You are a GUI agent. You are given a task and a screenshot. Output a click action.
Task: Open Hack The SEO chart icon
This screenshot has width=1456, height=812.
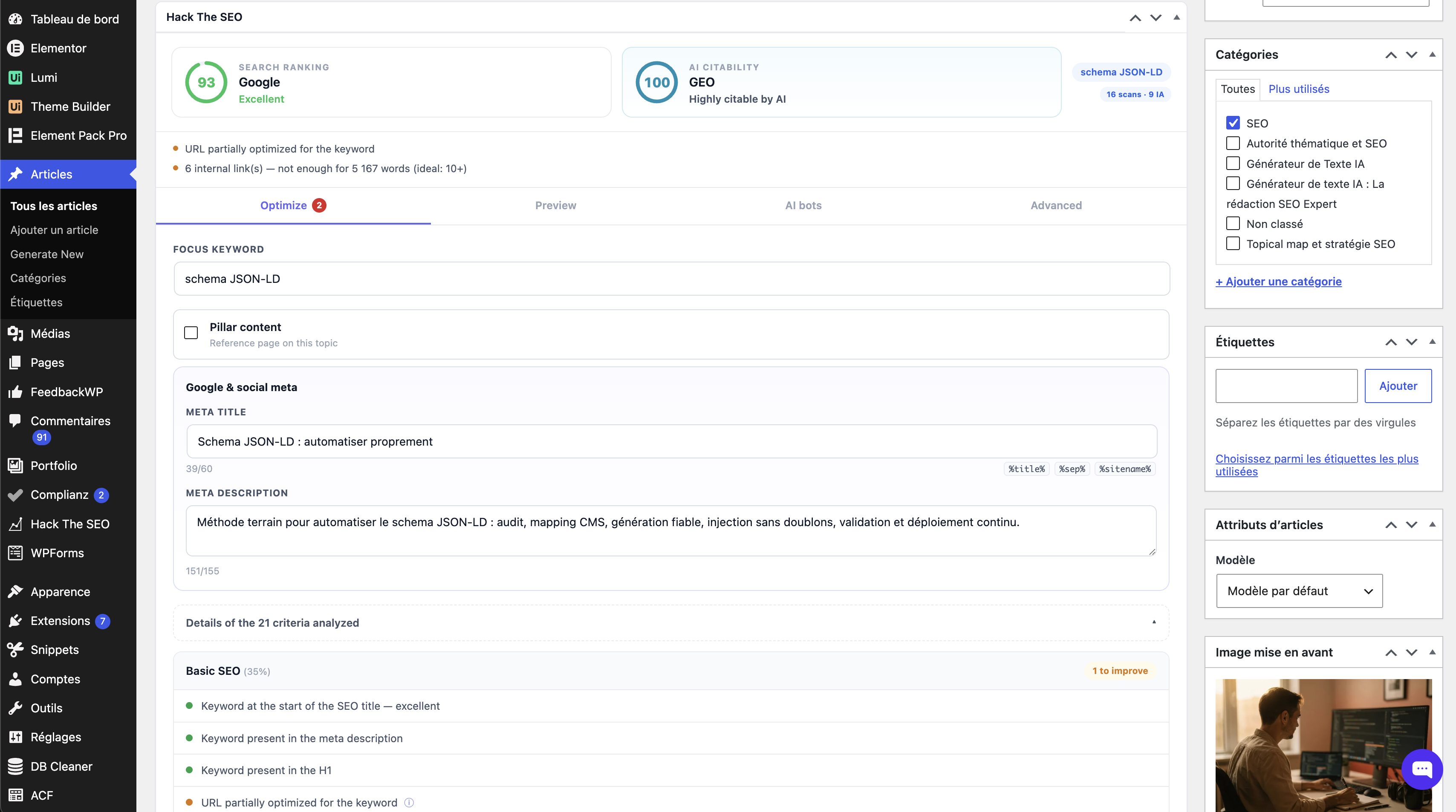click(15, 524)
